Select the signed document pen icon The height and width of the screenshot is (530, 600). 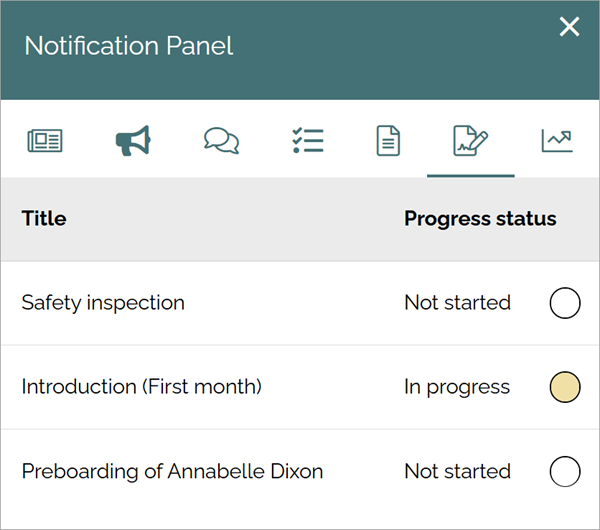pyautogui.click(x=471, y=141)
